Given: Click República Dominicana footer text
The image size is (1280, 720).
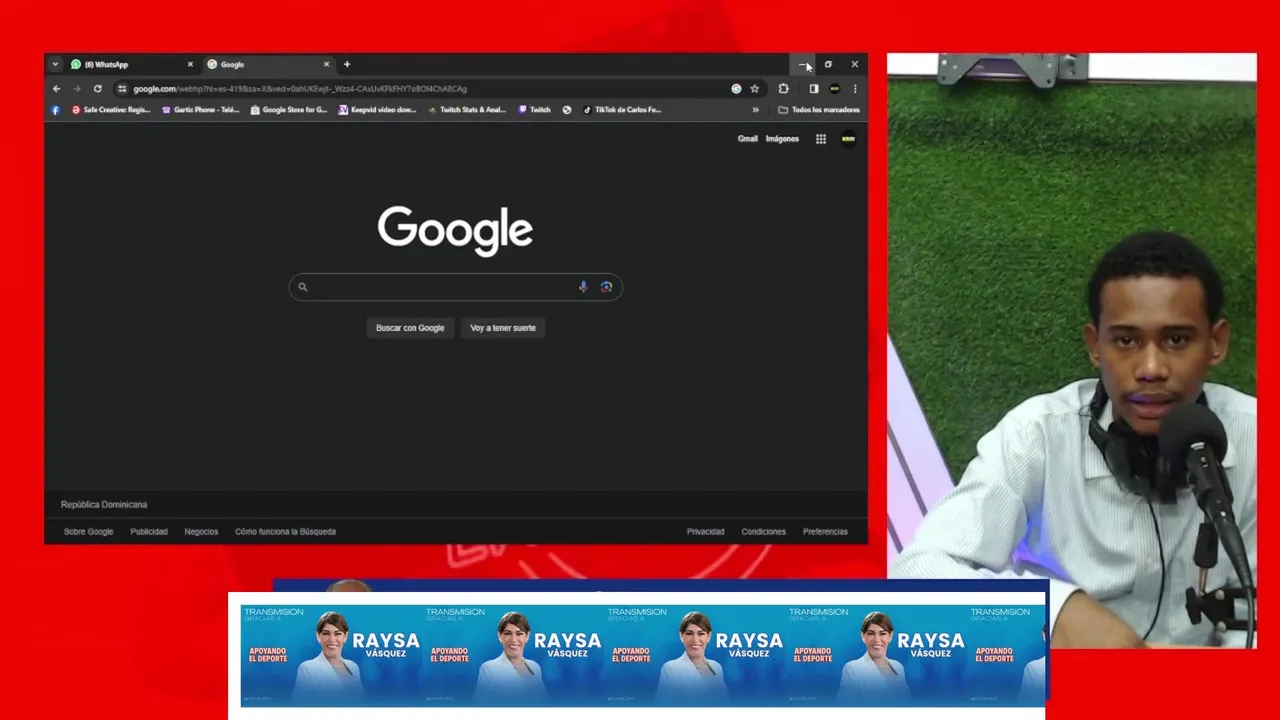Looking at the screenshot, I should tap(104, 505).
